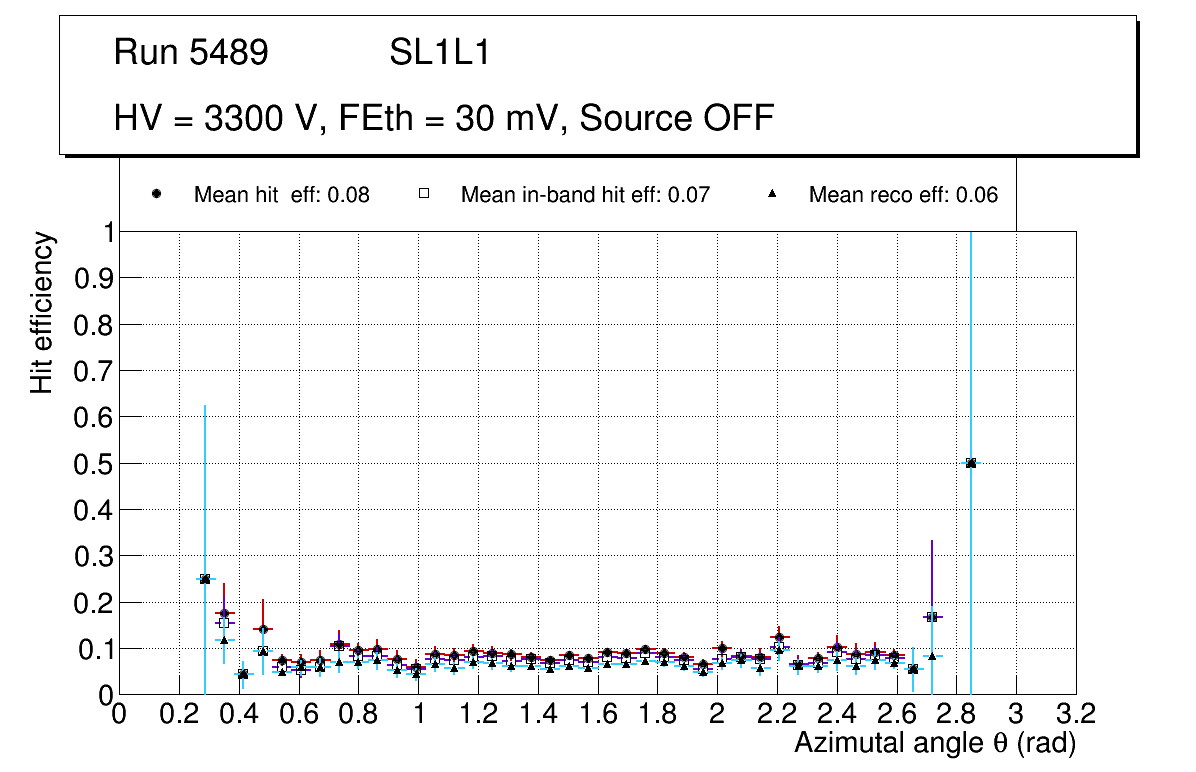This screenshot has height=772, width=1196.
Task: Click the y-axis tick label '1'
Action: pyautogui.click(x=107, y=233)
